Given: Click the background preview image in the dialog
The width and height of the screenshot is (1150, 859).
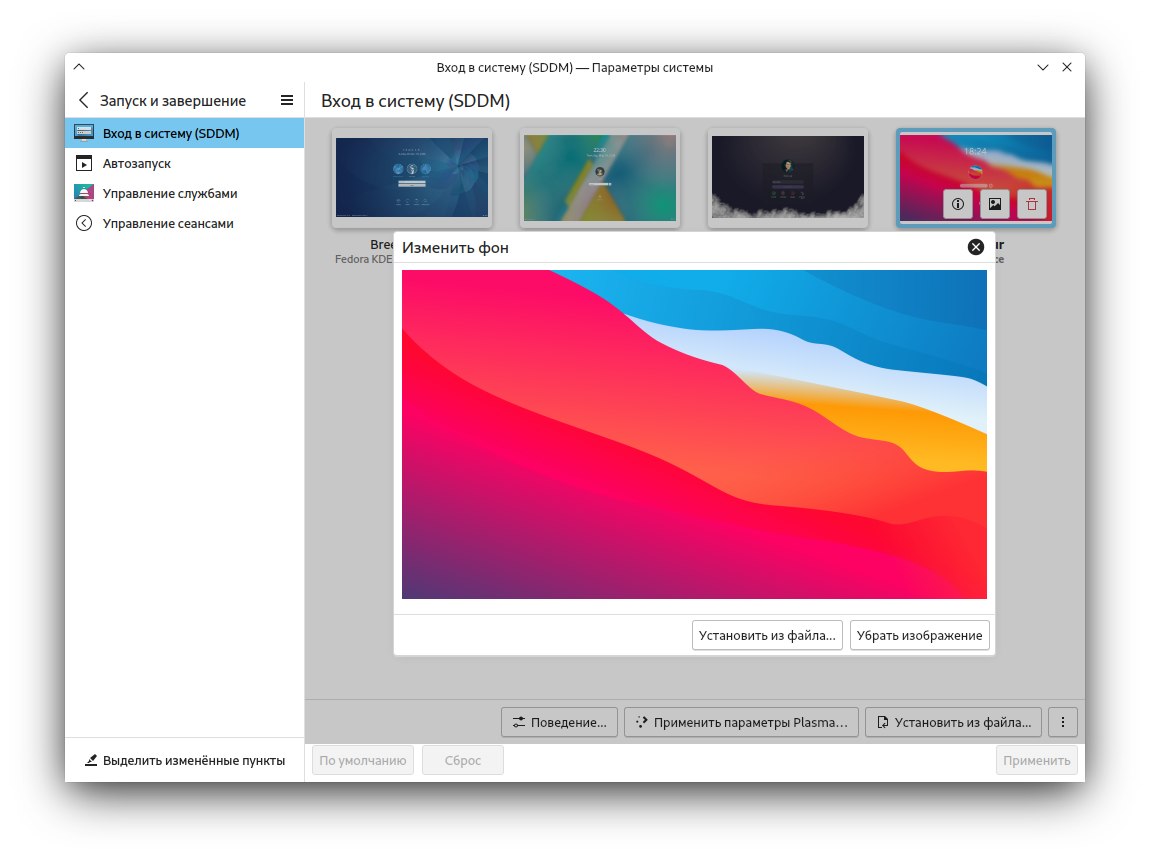Looking at the screenshot, I should [x=694, y=434].
